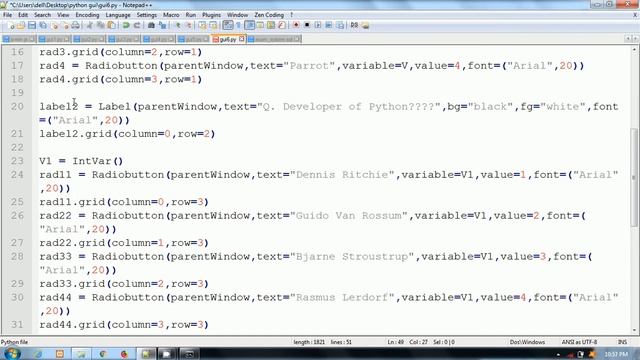The height and width of the screenshot is (360, 640).
Task: Open the Search menu
Action: pyautogui.click(x=42, y=15)
